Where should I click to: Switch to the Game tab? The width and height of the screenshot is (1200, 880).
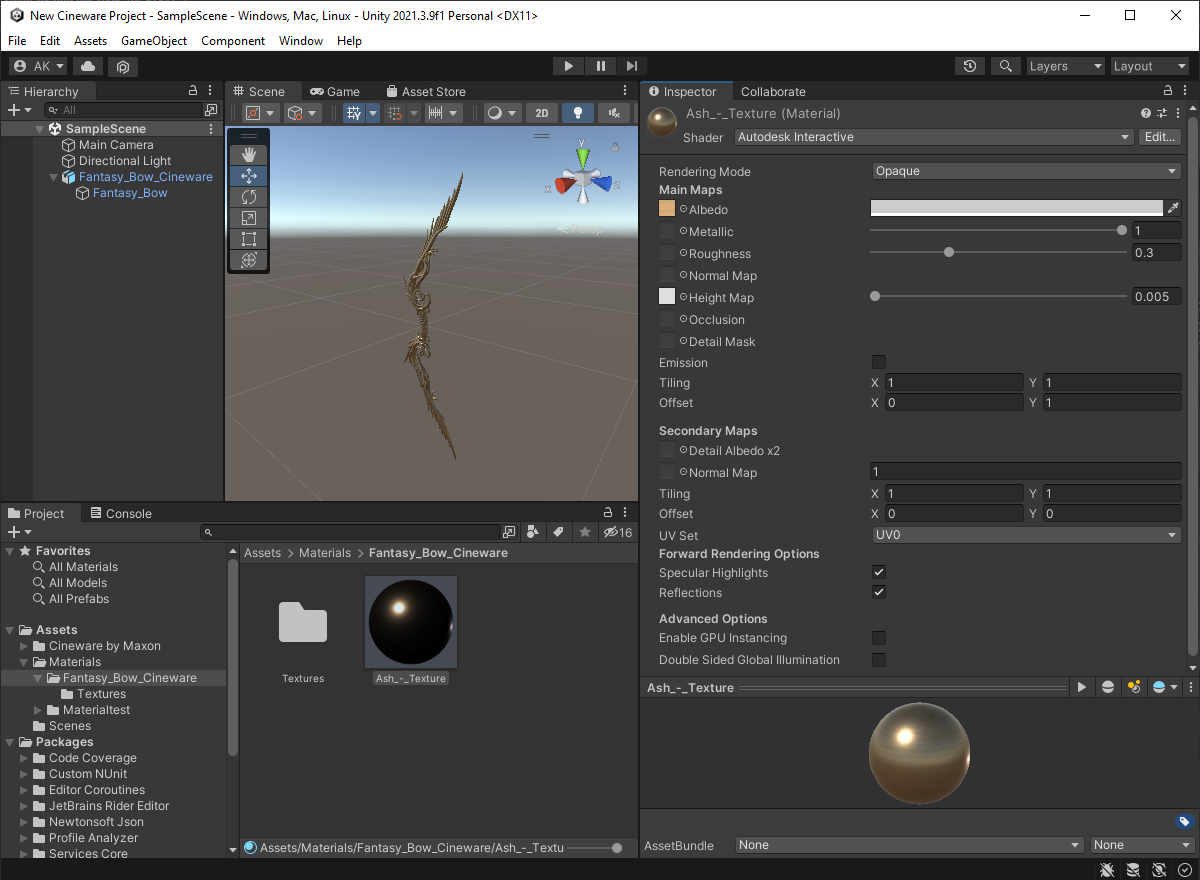pyautogui.click(x=334, y=91)
